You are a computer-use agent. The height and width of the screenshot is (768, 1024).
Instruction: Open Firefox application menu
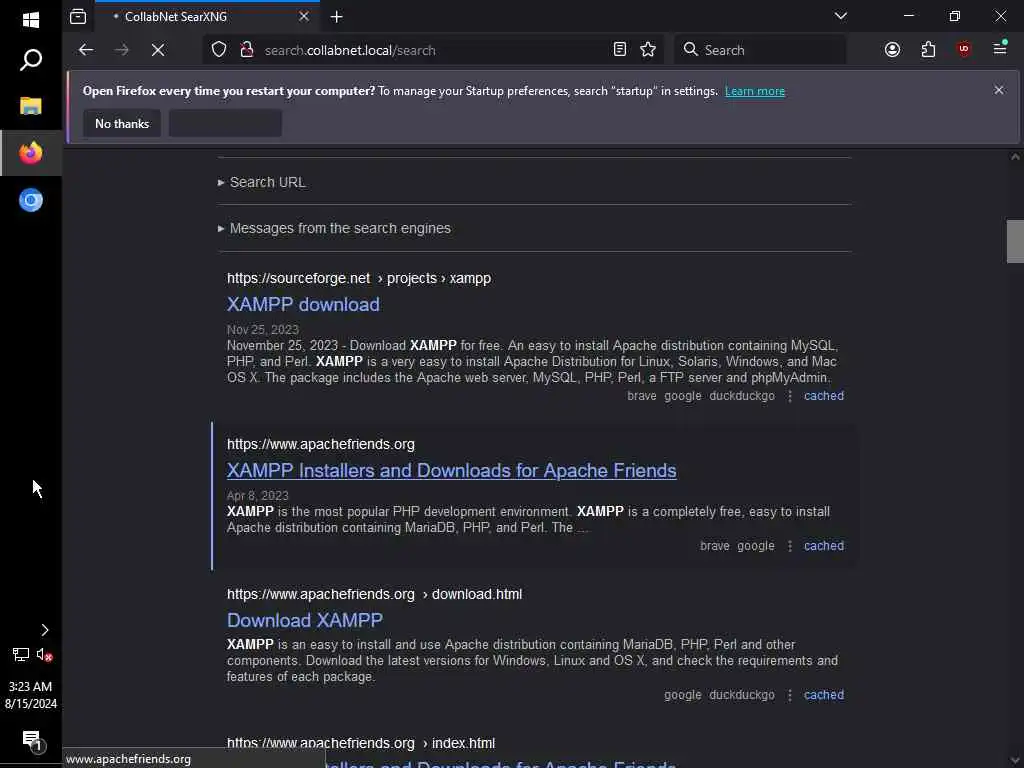click(x=1000, y=48)
